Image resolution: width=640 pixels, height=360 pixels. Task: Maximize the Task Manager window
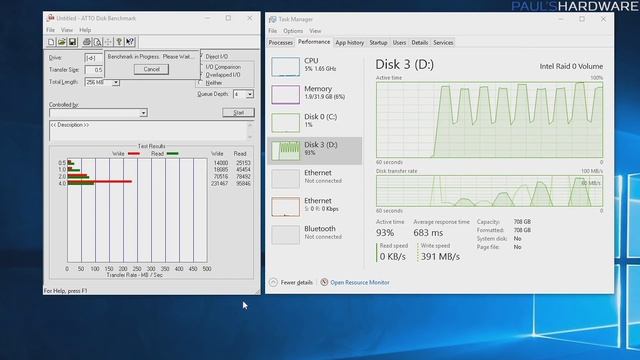pyautogui.click(x=582, y=19)
